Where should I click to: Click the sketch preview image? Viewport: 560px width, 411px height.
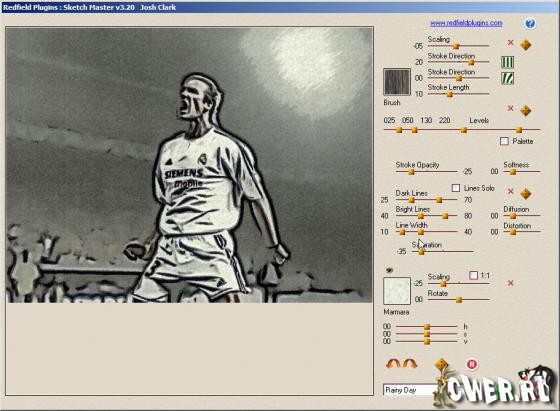[x=189, y=165]
